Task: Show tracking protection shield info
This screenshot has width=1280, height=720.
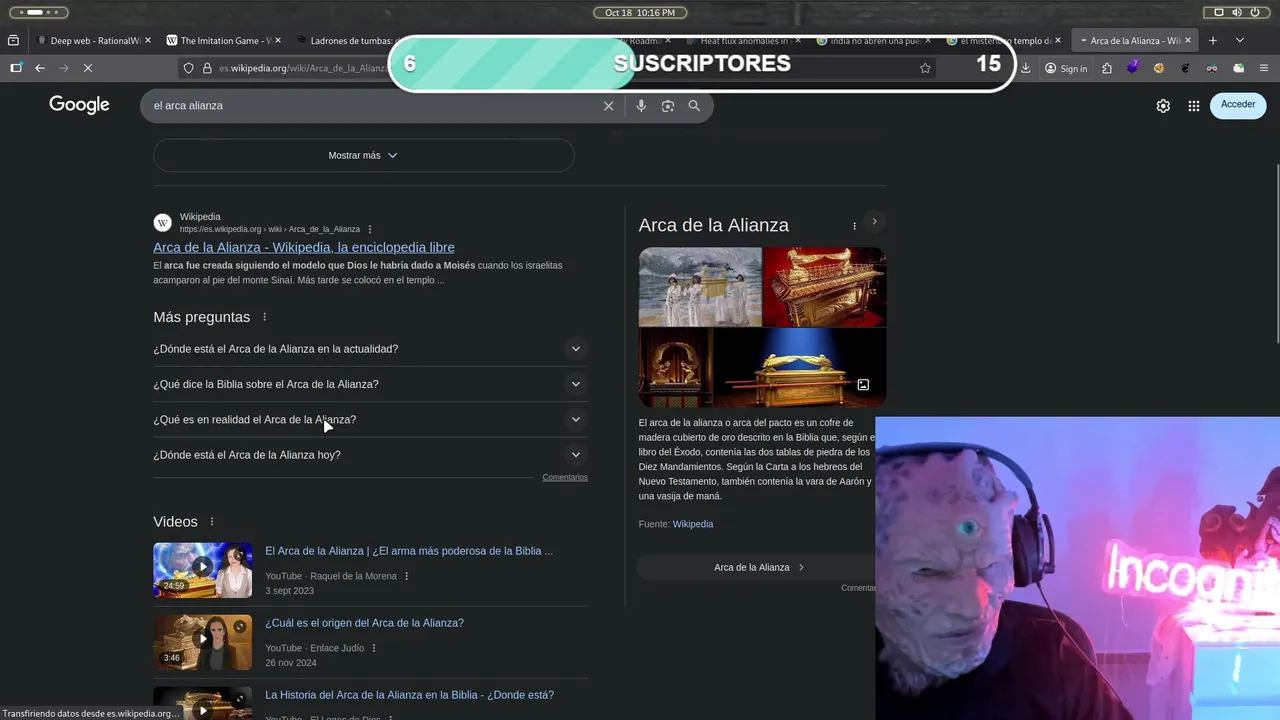Action: click(x=187, y=68)
